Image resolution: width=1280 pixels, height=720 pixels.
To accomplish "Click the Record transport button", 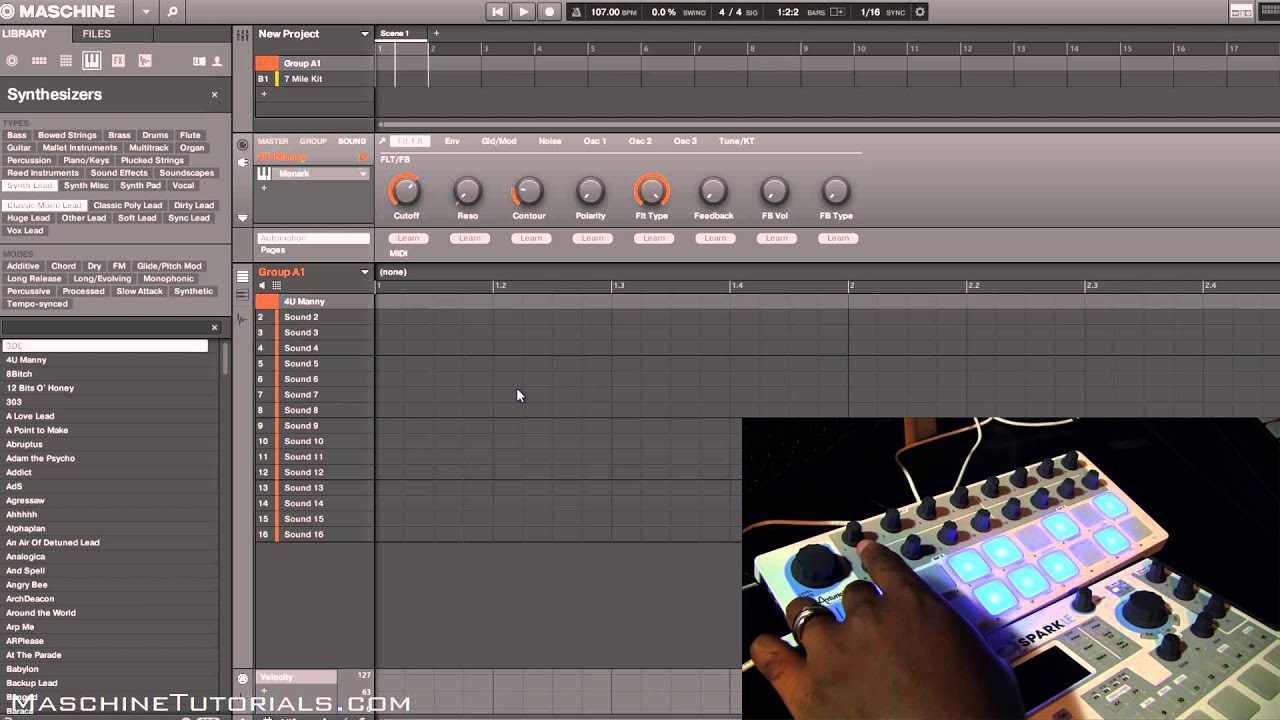I will coord(549,12).
